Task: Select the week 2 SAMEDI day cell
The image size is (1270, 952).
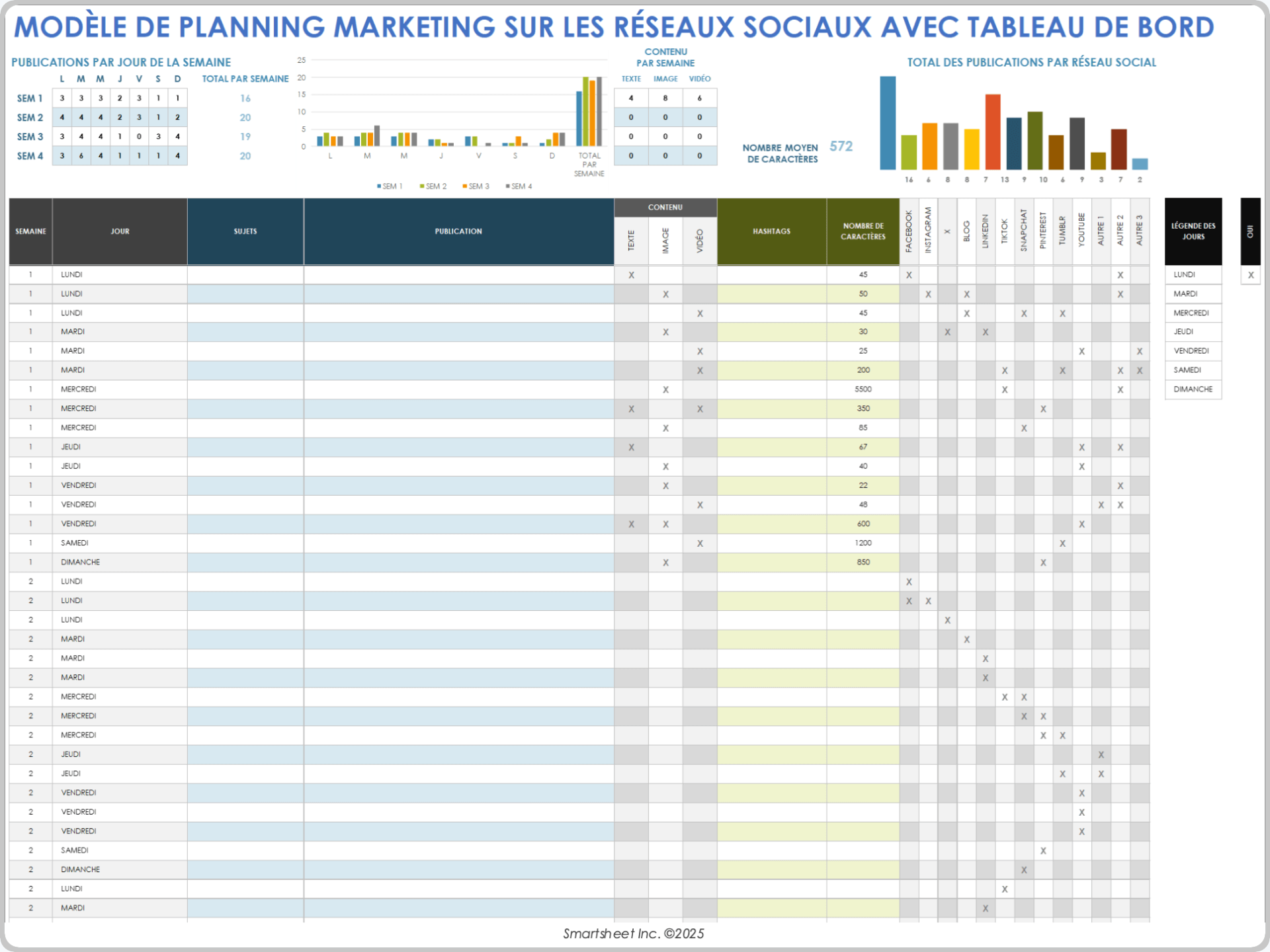Action: click(x=120, y=850)
